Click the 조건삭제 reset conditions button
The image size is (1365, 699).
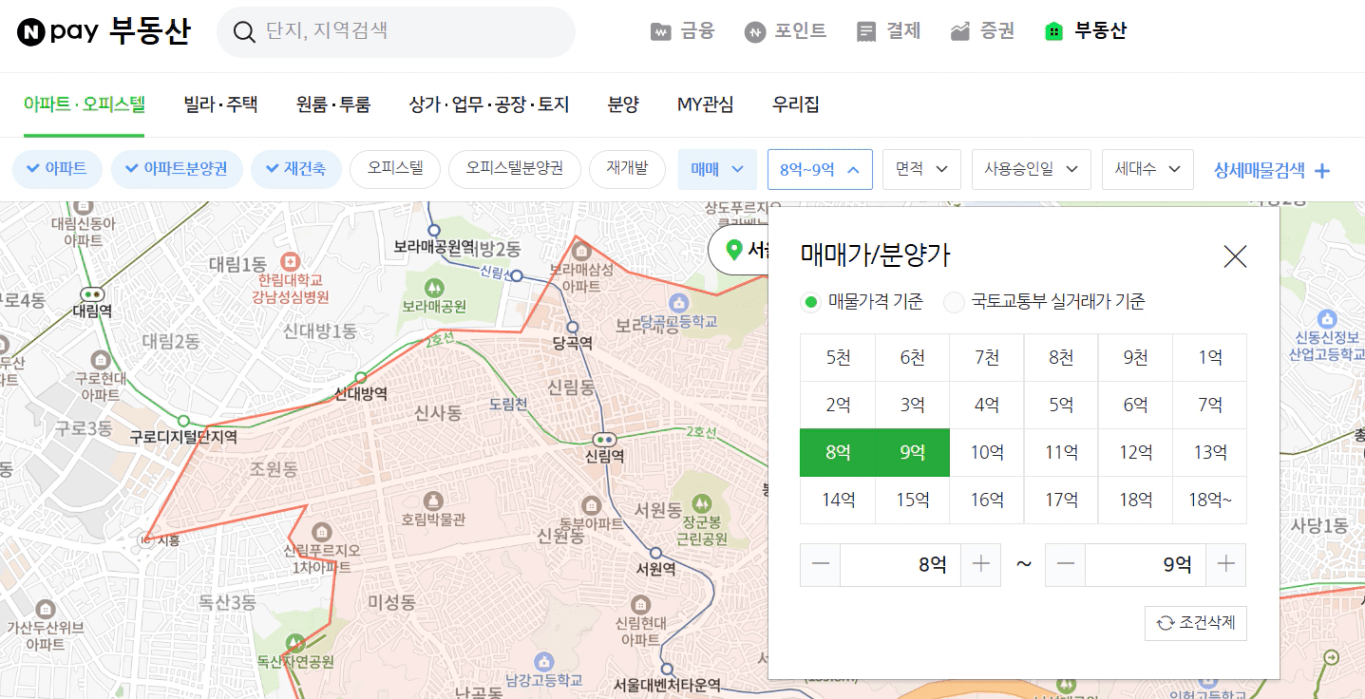[1196, 623]
